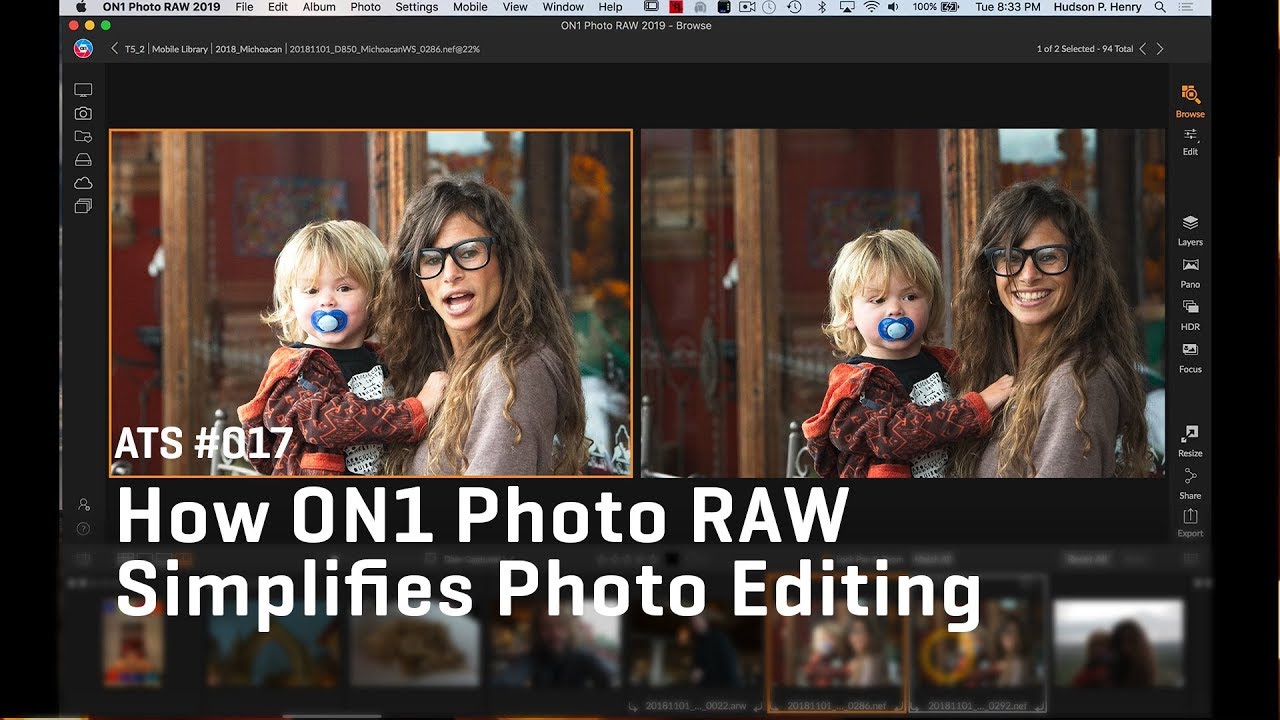Screen dimensions: 1280x720
Task: Open the Mobile menu
Action: (470, 7)
